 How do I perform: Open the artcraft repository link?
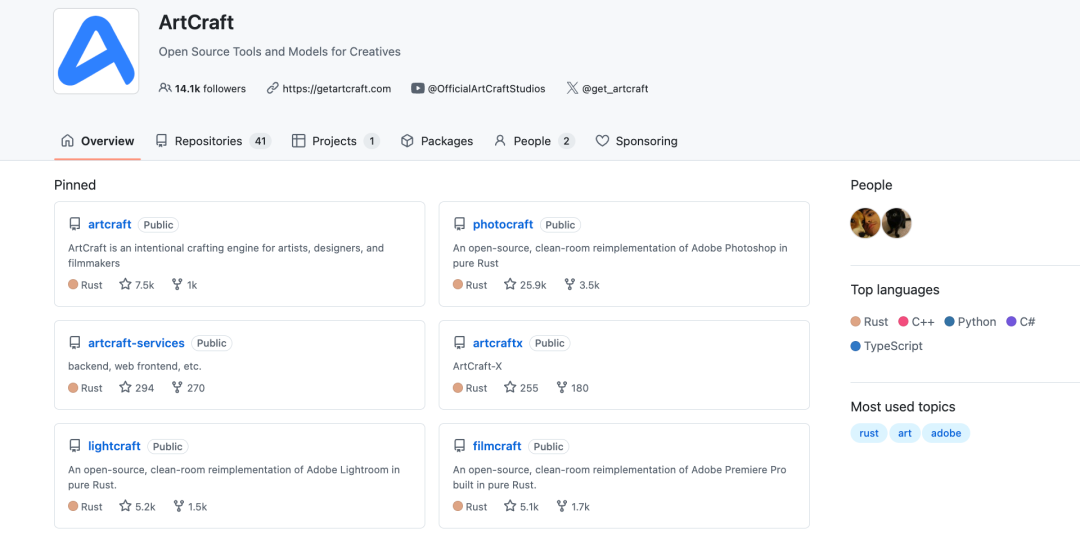click(x=110, y=225)
